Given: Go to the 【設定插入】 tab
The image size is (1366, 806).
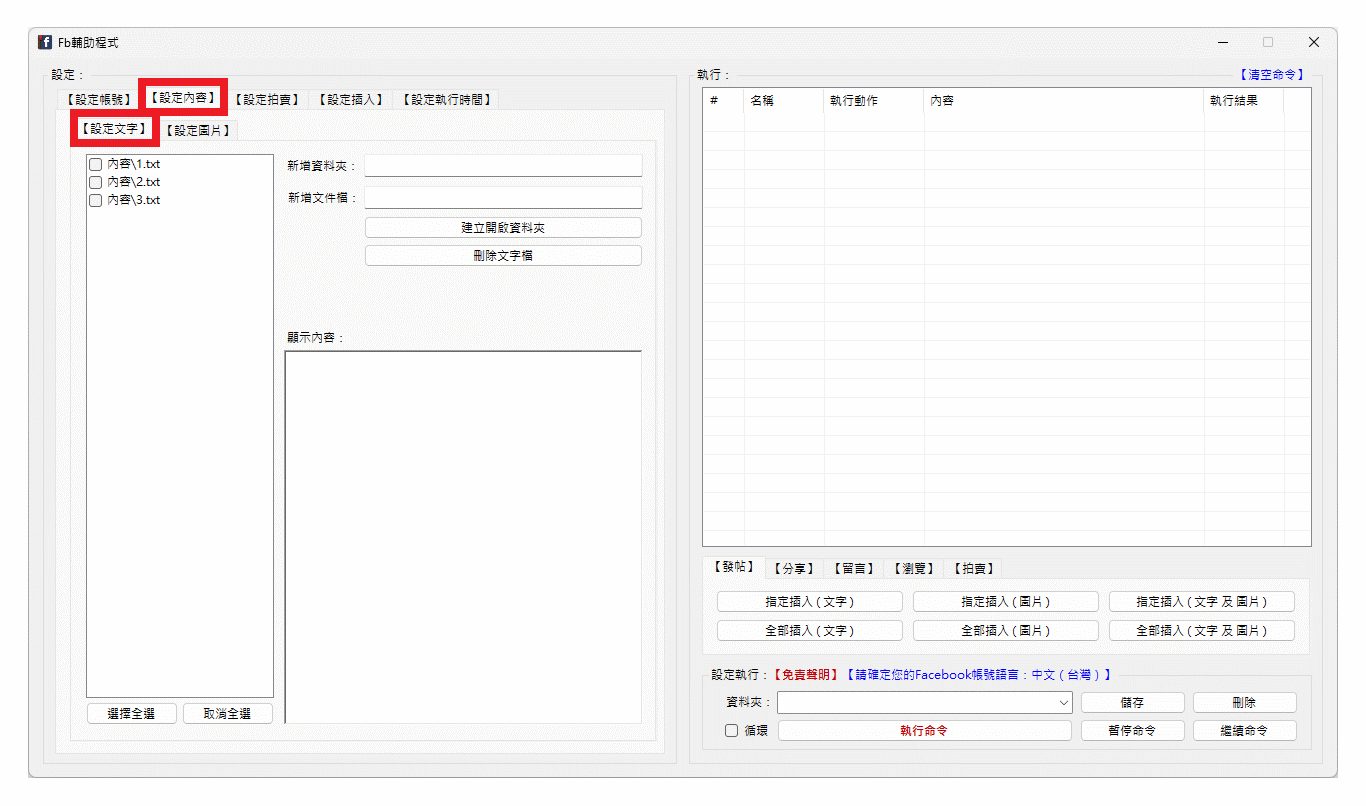Looking at the screenshot, I should click(351, 99).
